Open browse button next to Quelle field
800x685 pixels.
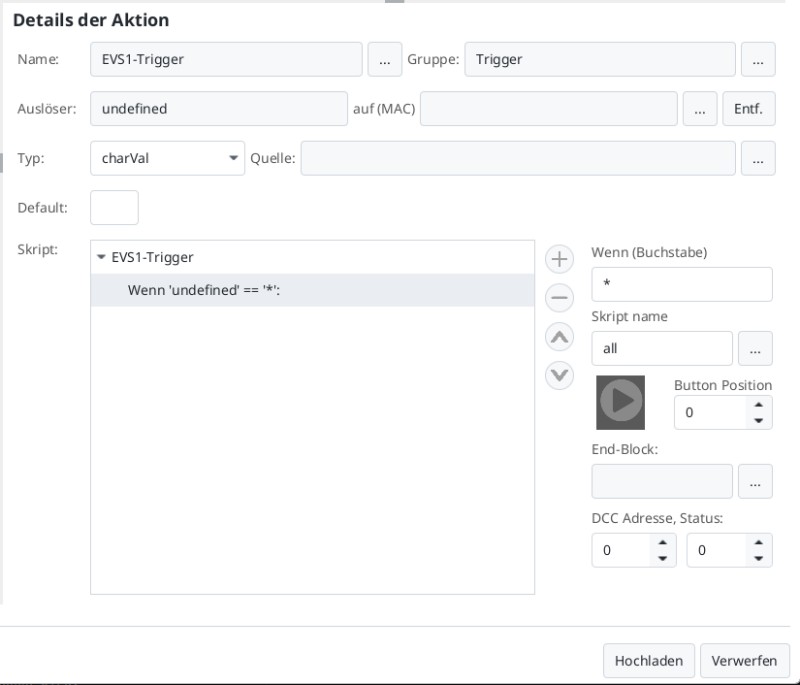[758, 158]
